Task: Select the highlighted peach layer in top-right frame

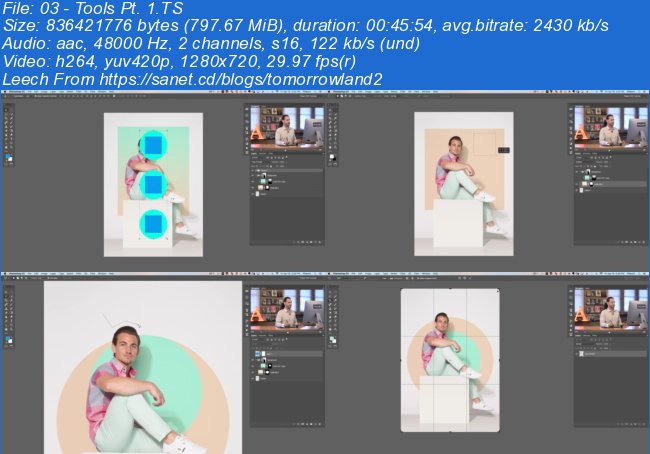Action: 611,184
